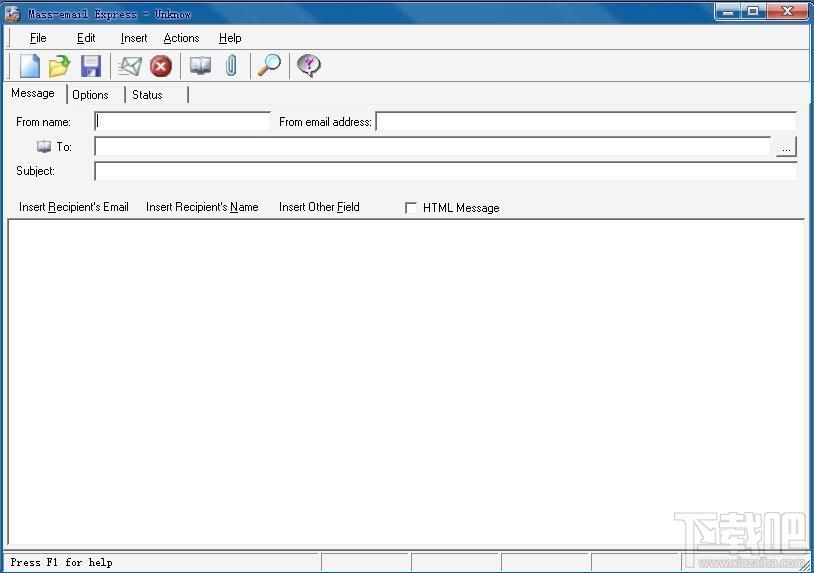Viewport: 814px width, 573px height.
Task: Click inside the To recipients field
Action: coord(433,146)
